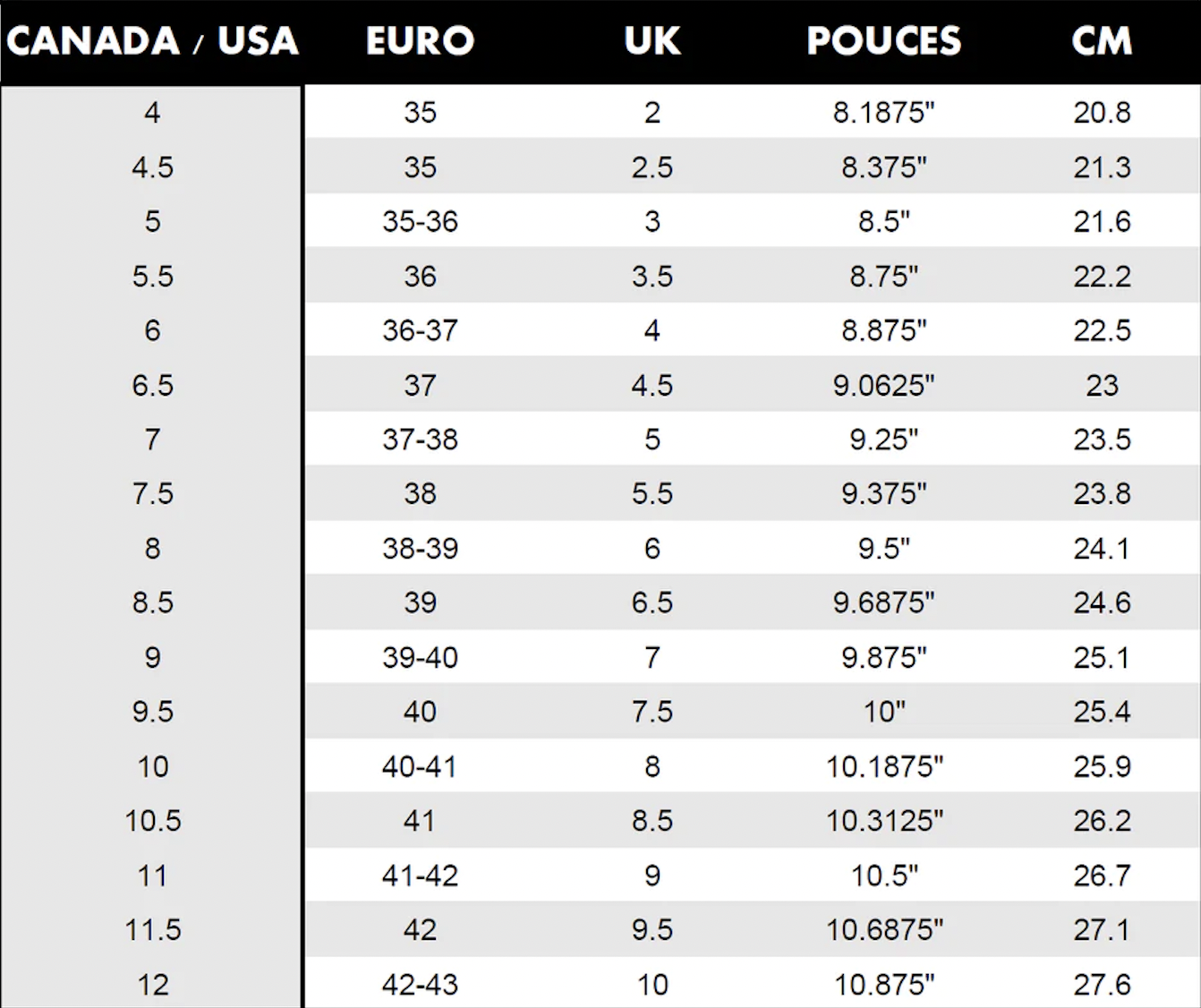Select the UK column header
This screenshot has width=1201, height=1008.
[x=652, y=41]
